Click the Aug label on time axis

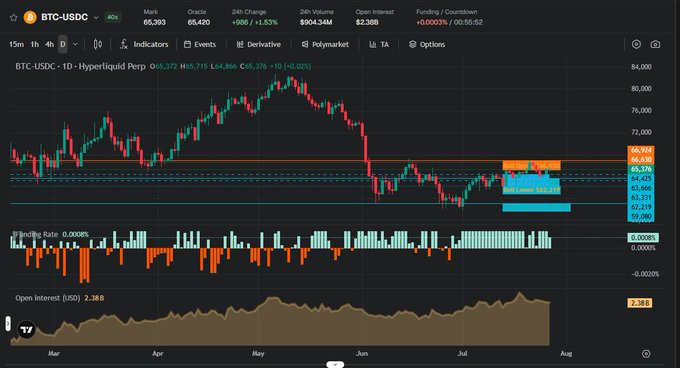[566, 354]
